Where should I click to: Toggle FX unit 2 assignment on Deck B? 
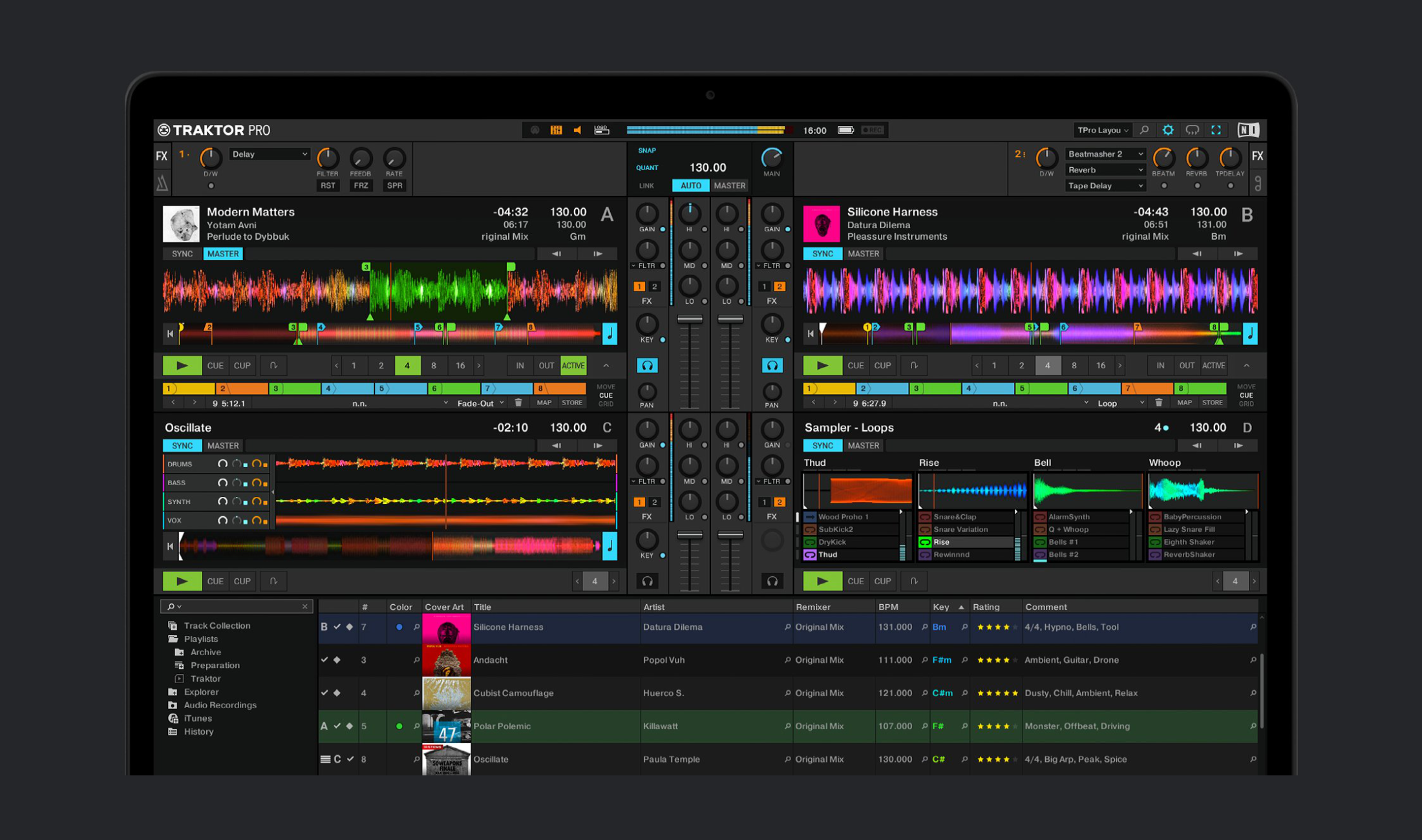[780, 286]
